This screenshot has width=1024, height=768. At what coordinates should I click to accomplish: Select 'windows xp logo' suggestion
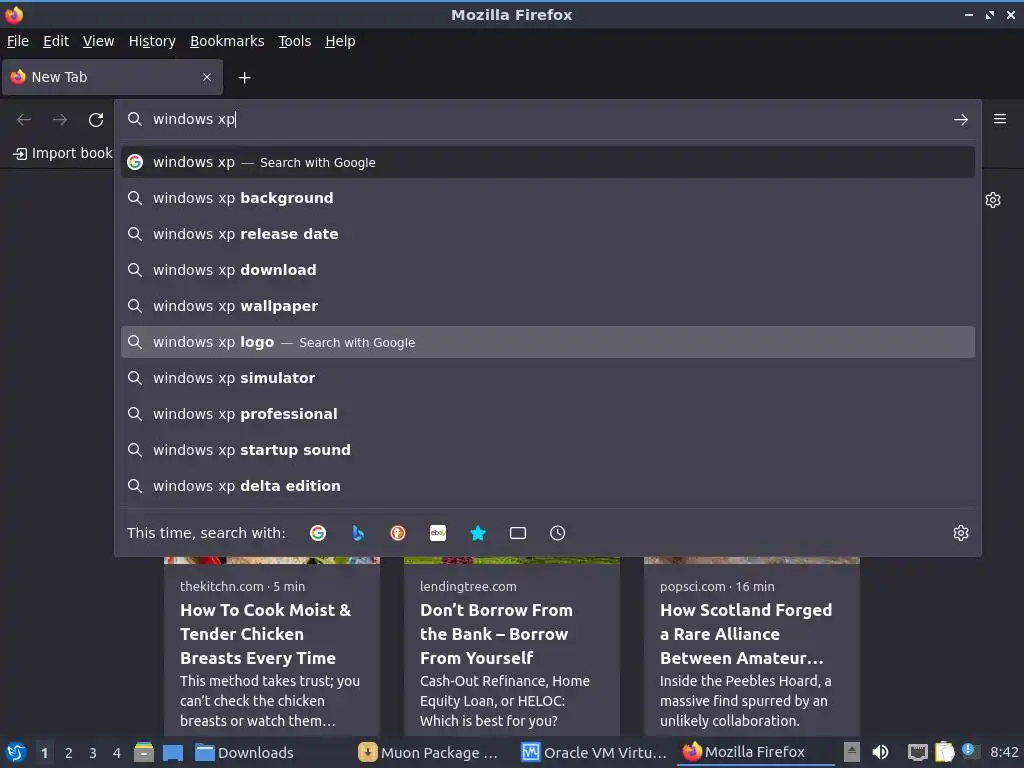(548, 342)
